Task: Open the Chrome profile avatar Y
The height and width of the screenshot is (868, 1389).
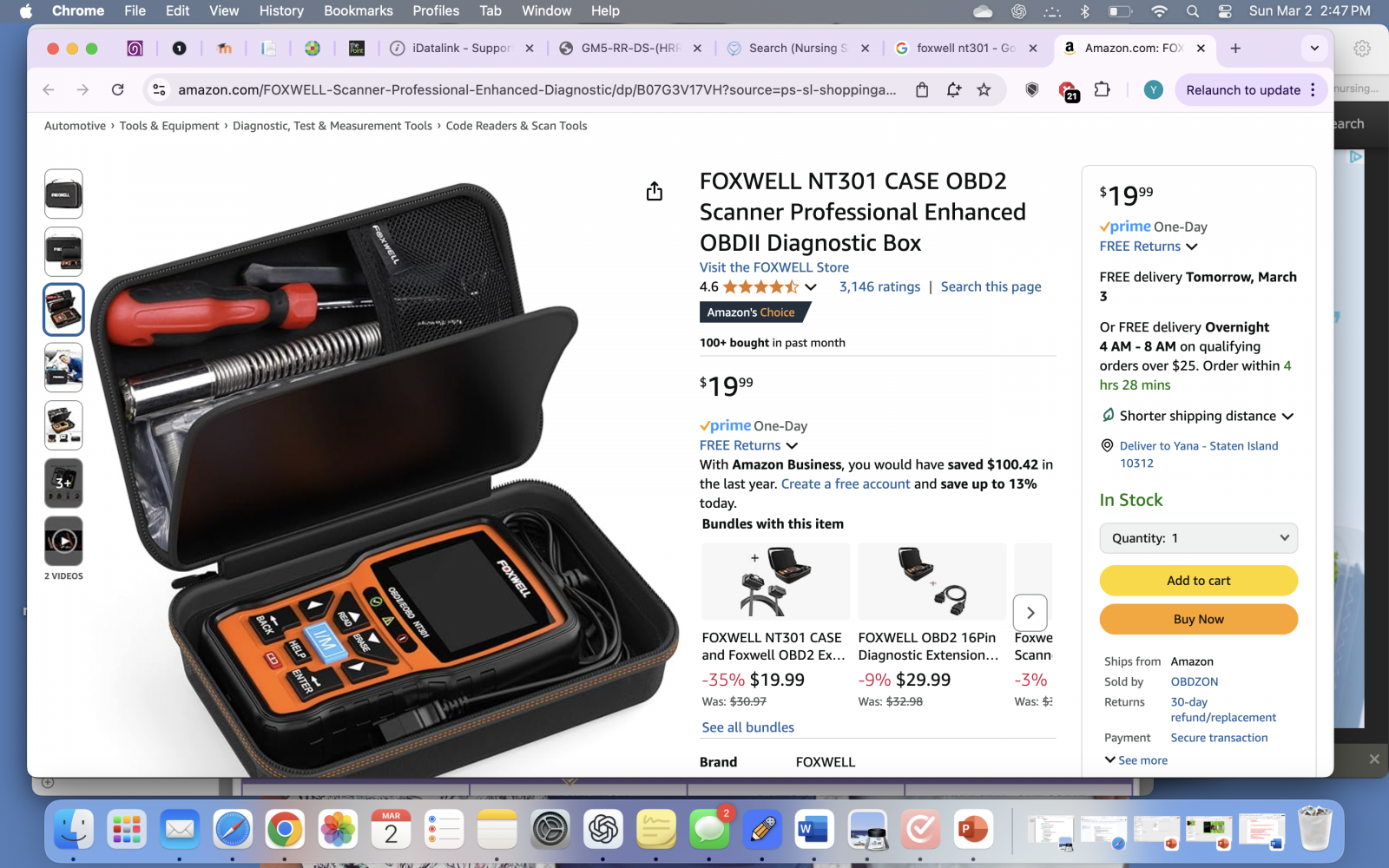Action: tap(1153, 89)
